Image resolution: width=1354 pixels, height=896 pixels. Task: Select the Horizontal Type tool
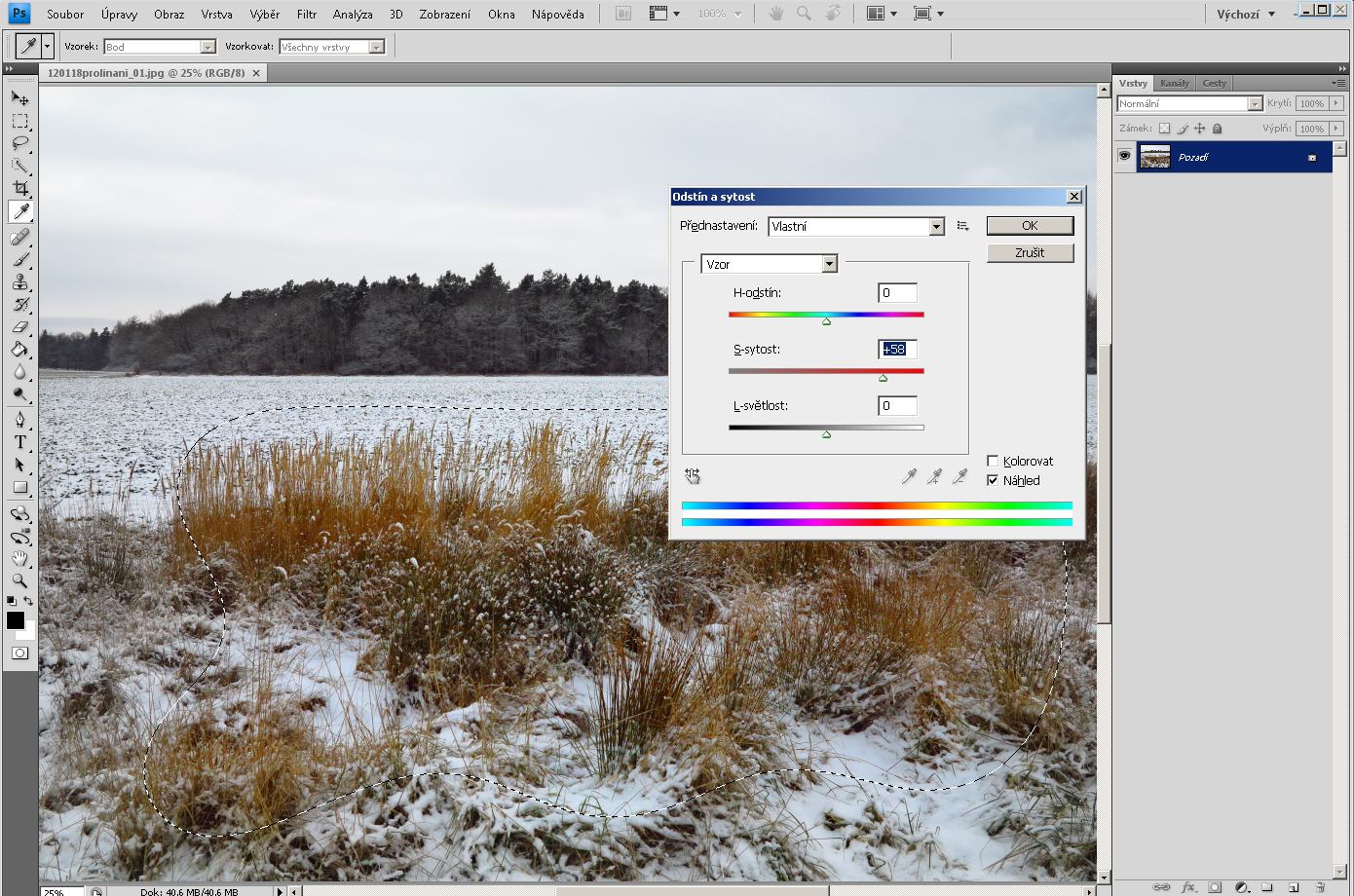click(19, 442)
